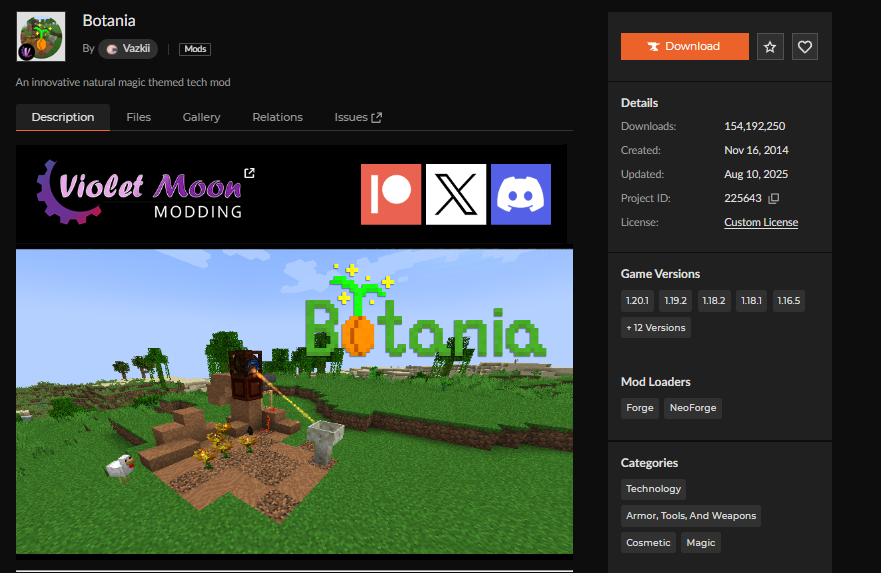The width and height of the screenshot is (881, 573).
Task: Select the Relations tab
Action: [277, 117]
